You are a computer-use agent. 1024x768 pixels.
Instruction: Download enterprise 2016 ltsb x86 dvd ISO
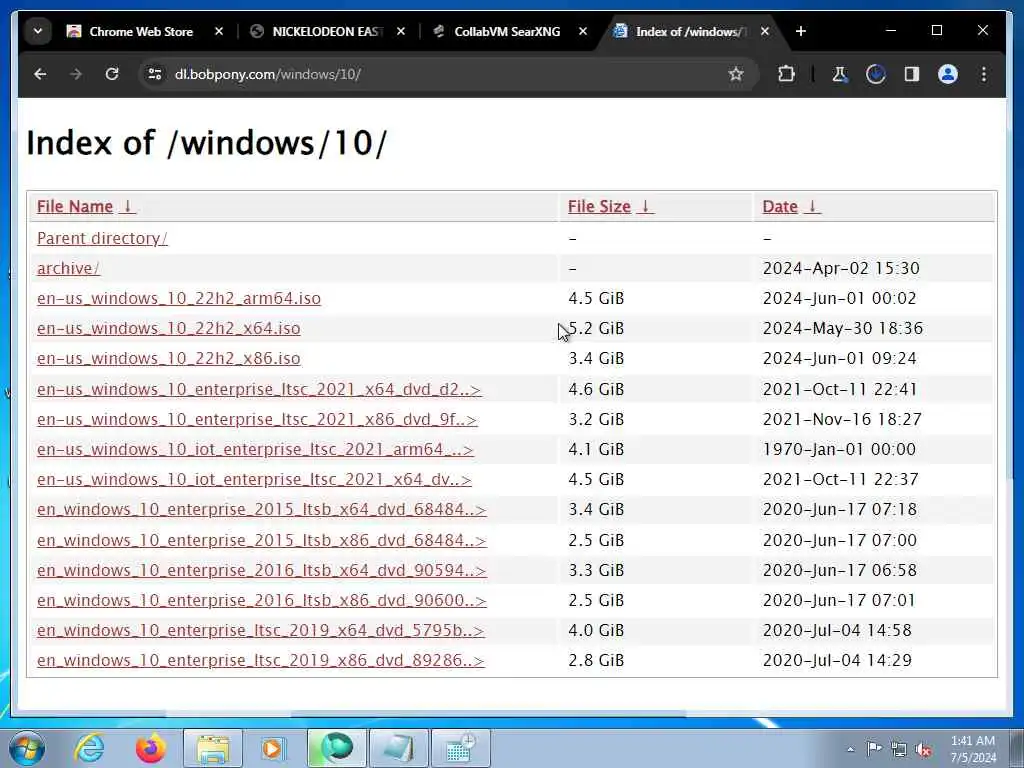coord(262,601)
